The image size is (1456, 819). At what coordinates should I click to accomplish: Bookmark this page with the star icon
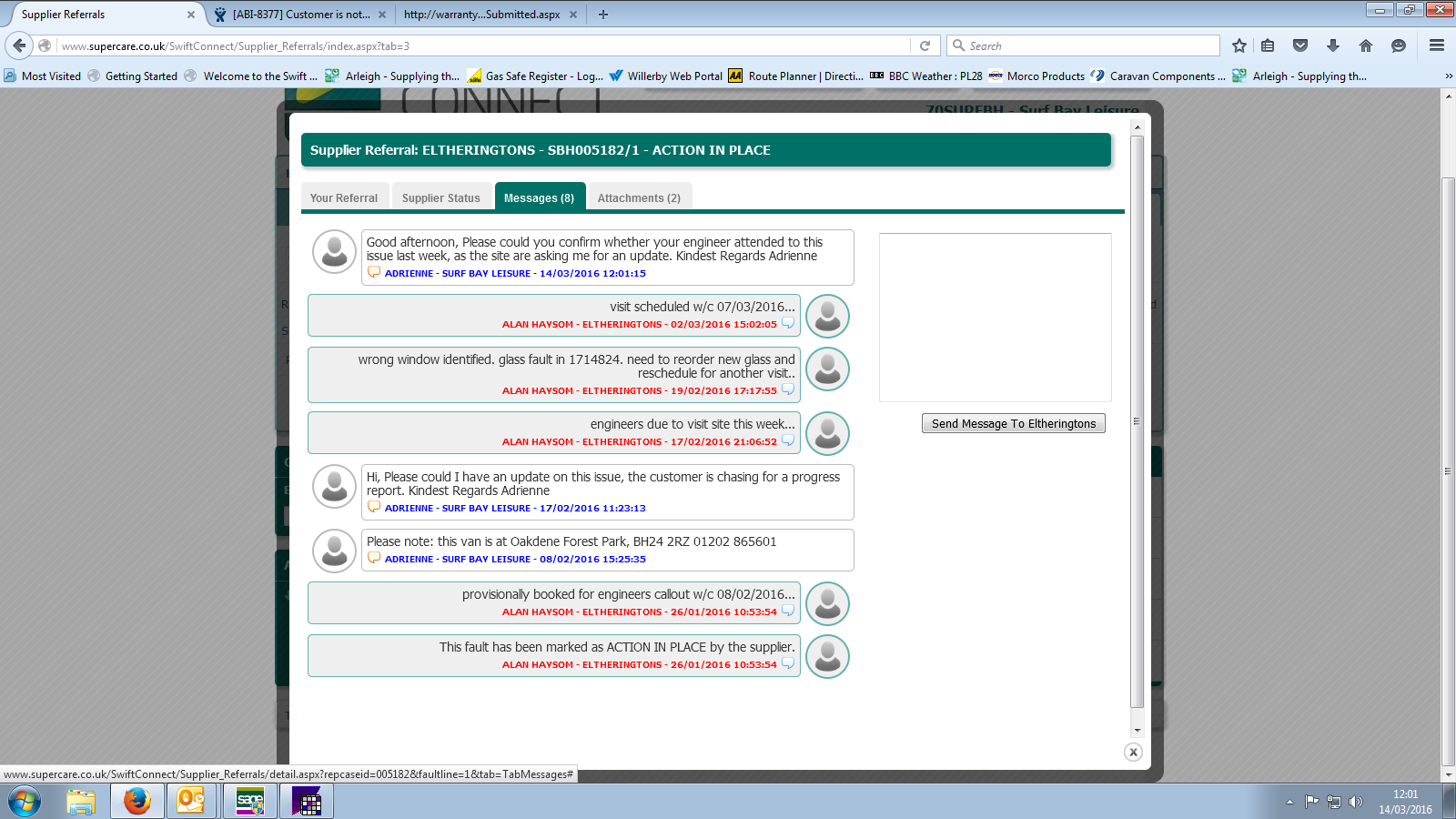coord(1239,45)
